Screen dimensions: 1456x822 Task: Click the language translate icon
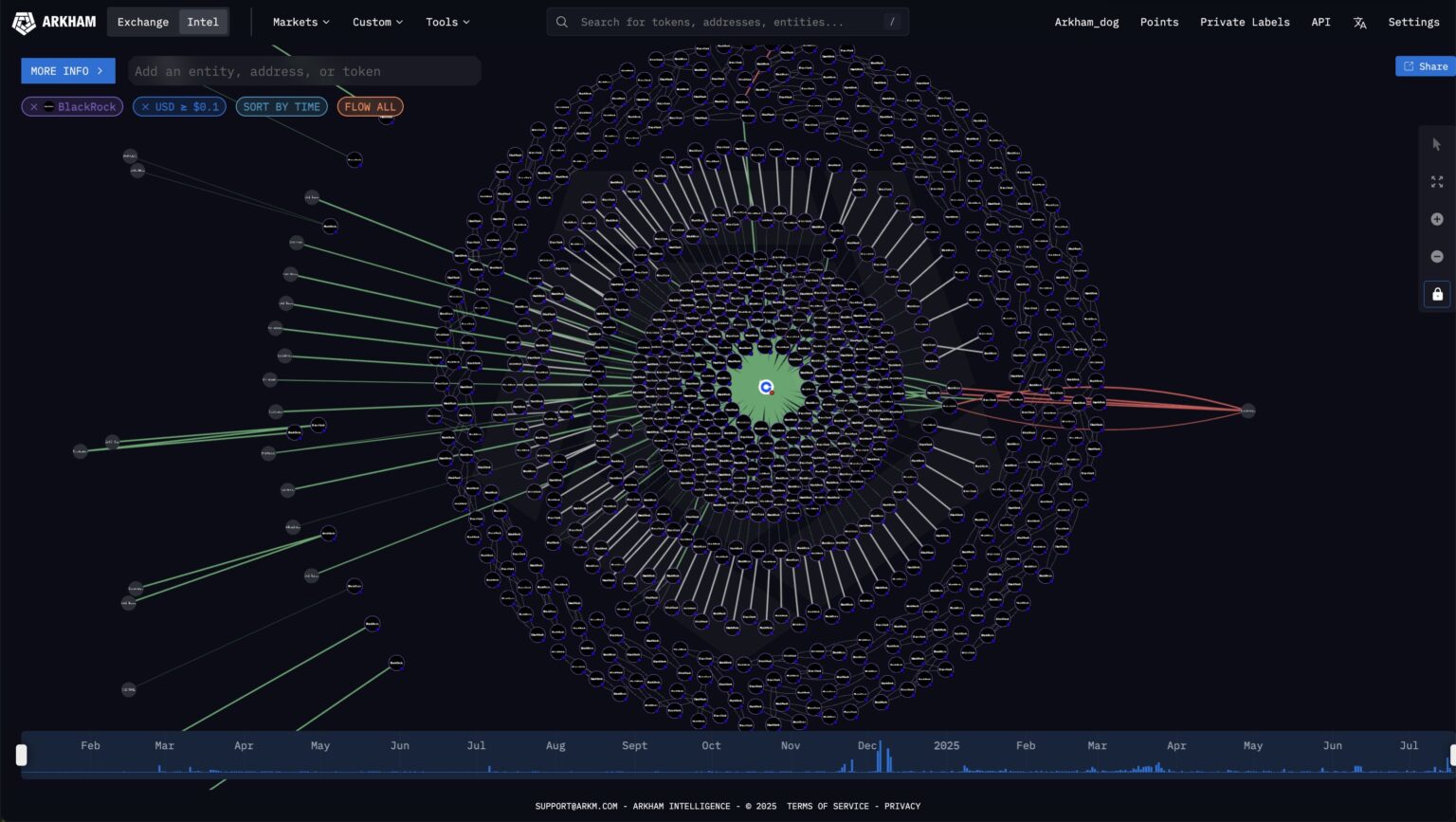[1359, 23]
